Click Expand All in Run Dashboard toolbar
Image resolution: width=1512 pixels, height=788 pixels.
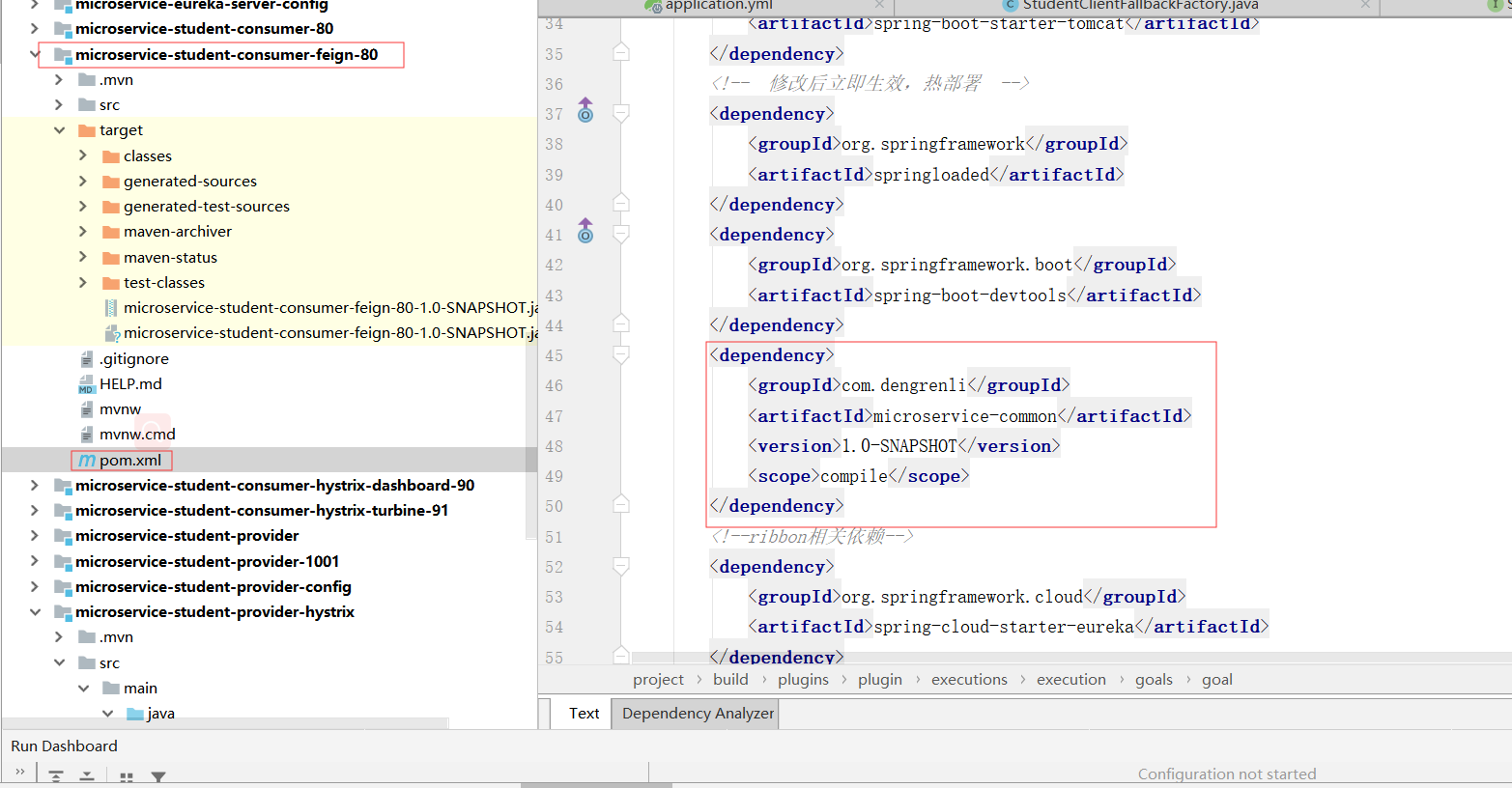[56, 776]
